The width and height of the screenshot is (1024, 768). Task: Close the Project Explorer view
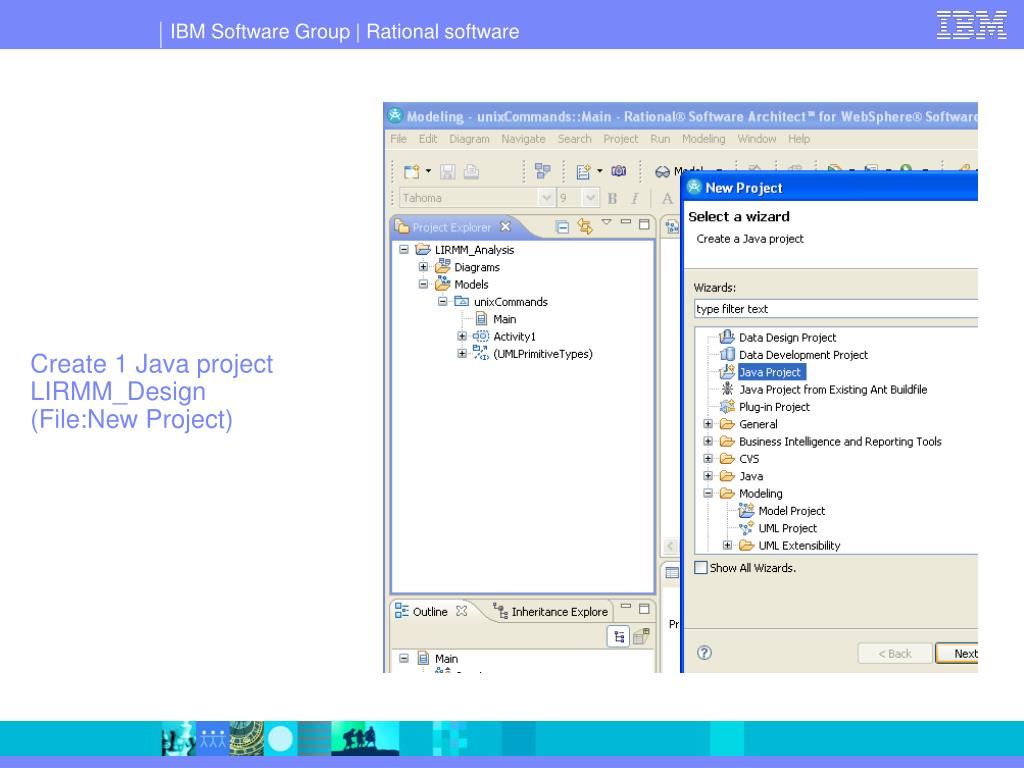point(505,227)
